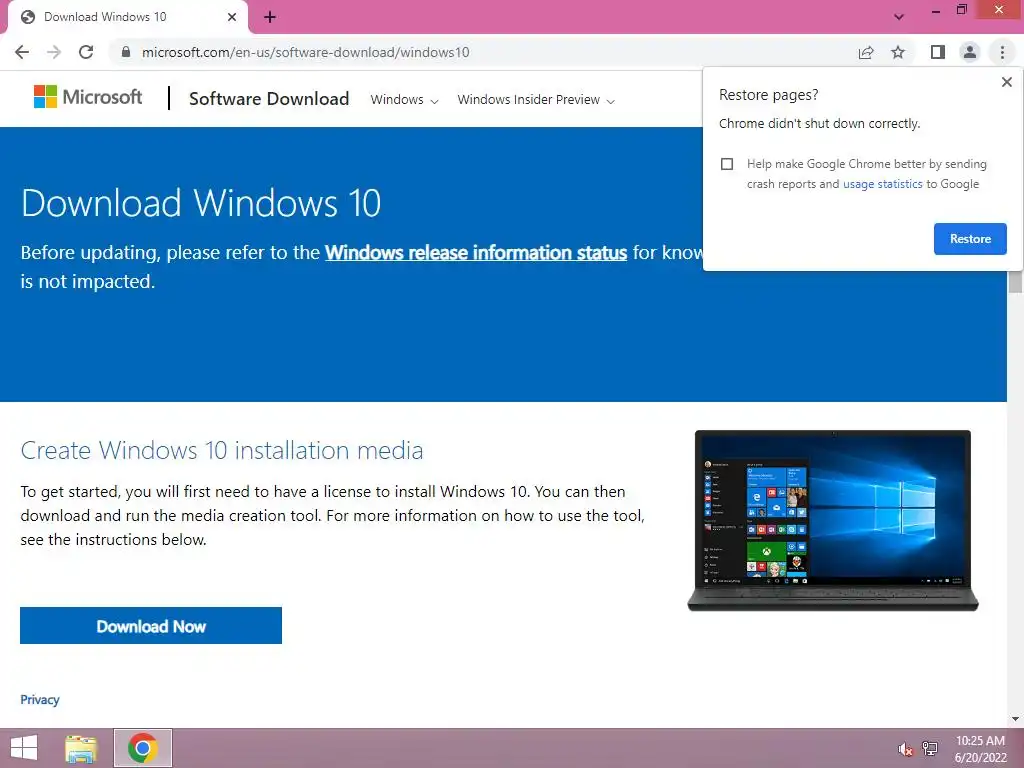This screenshot has height=768, width=1024.
Task: Dismiss the Restore pages popup
Action: tap(1006, 82)
